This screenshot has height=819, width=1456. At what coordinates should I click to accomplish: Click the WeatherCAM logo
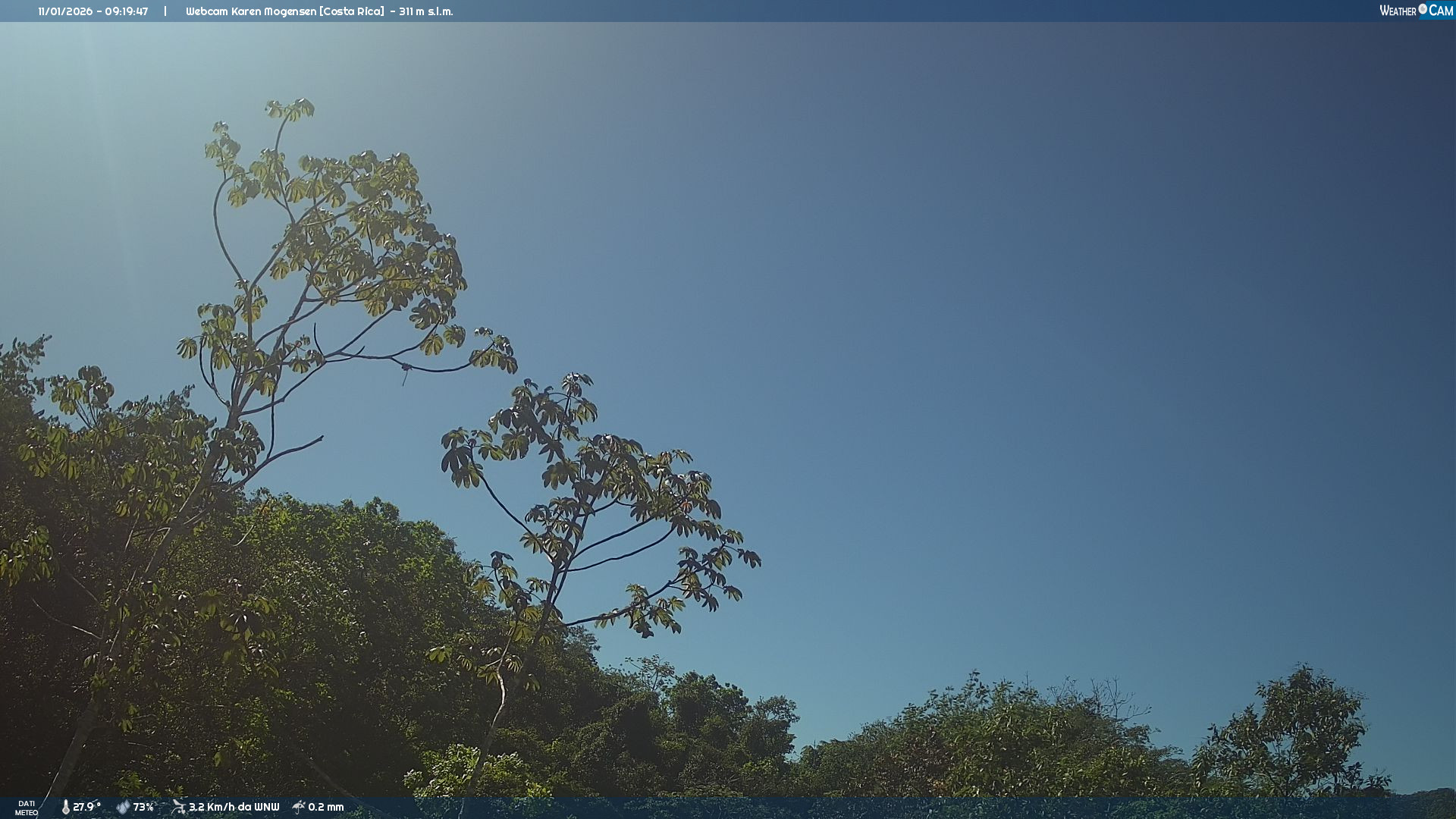click(x=1415, y=11)
